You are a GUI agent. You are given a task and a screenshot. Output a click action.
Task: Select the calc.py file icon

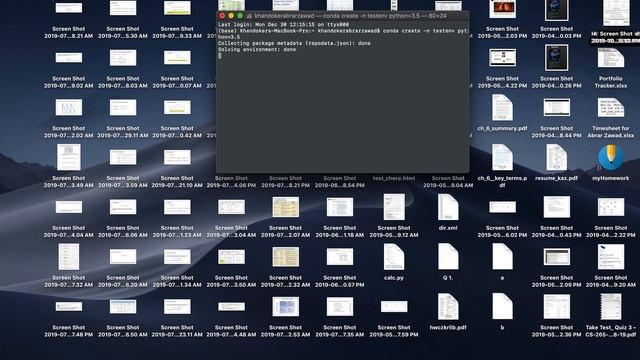394,257
